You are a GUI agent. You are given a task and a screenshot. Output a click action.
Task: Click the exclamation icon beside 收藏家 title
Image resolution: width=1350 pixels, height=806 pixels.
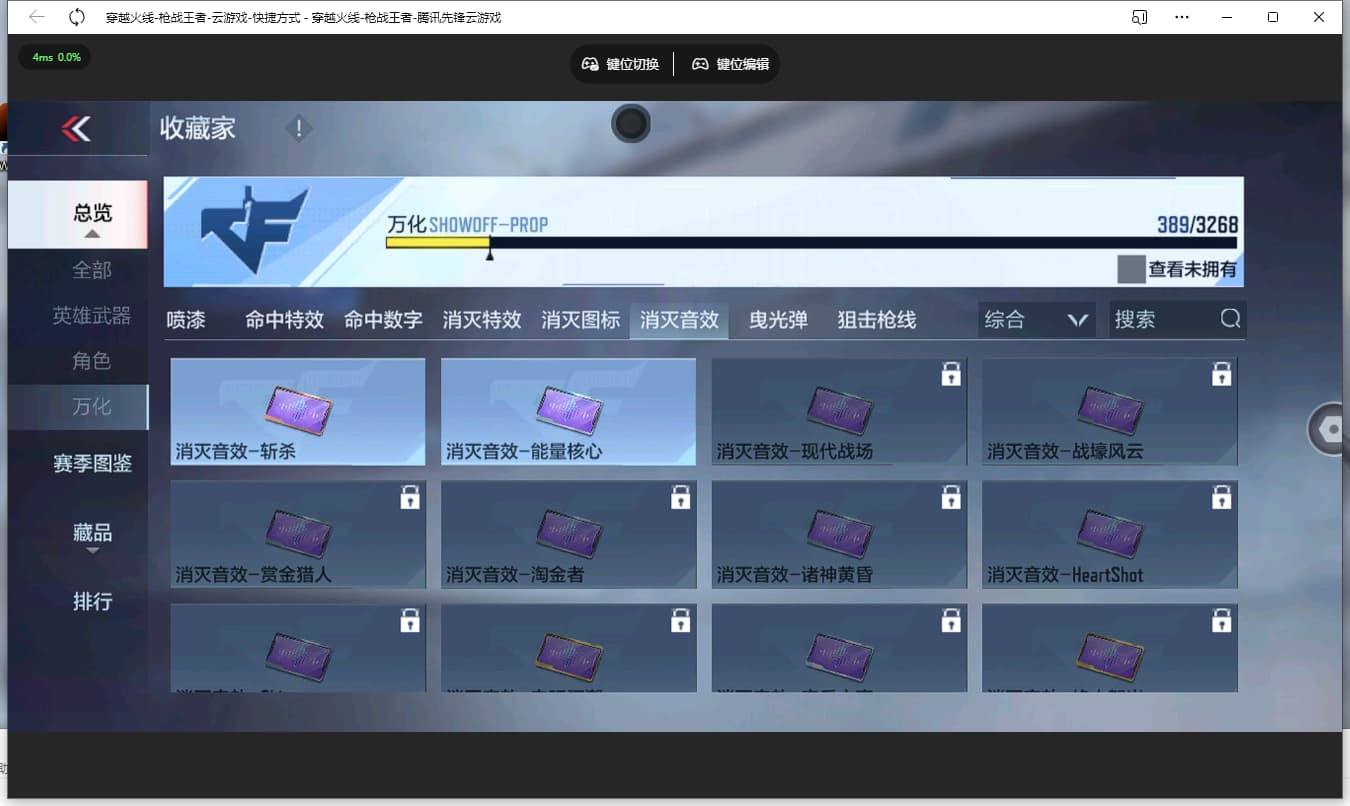click(298, 129)
